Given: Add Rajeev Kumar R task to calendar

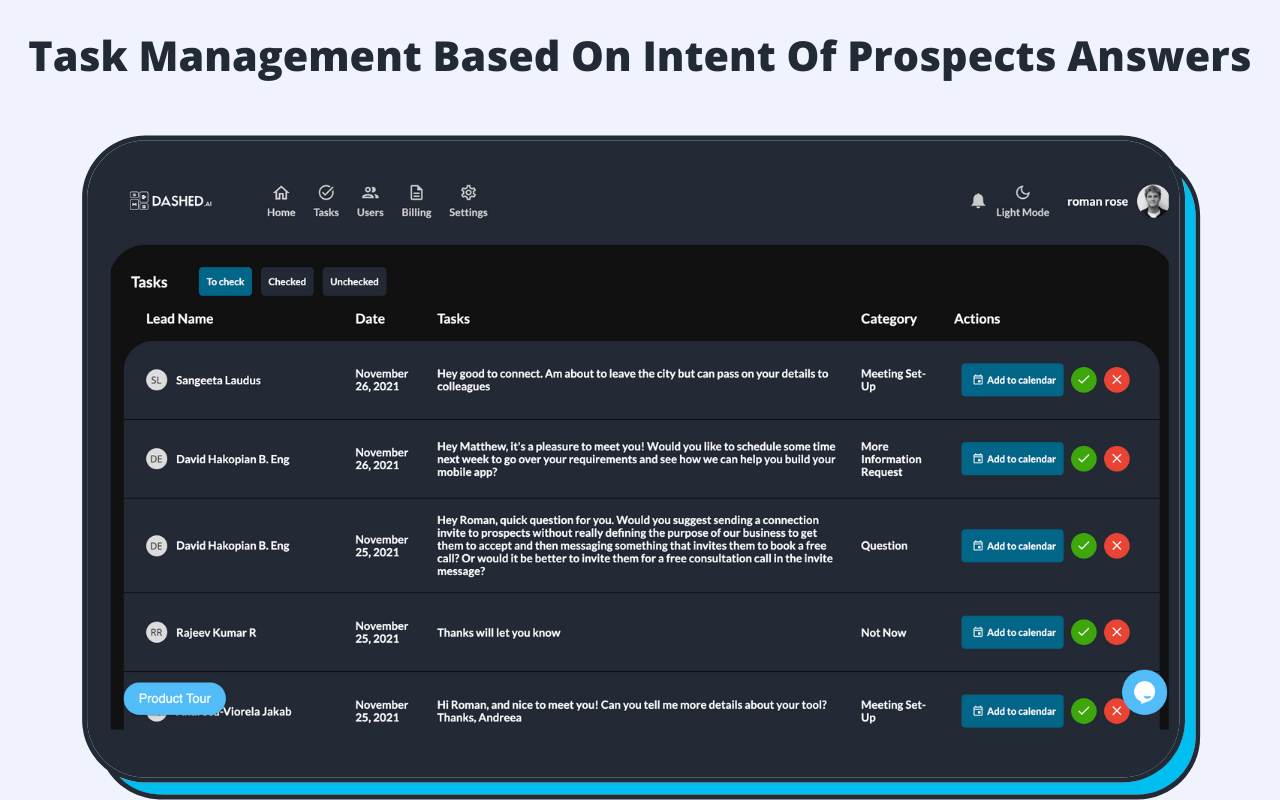Looking at the screenshot, I should pyautogui.click(x=1012, y=632).
